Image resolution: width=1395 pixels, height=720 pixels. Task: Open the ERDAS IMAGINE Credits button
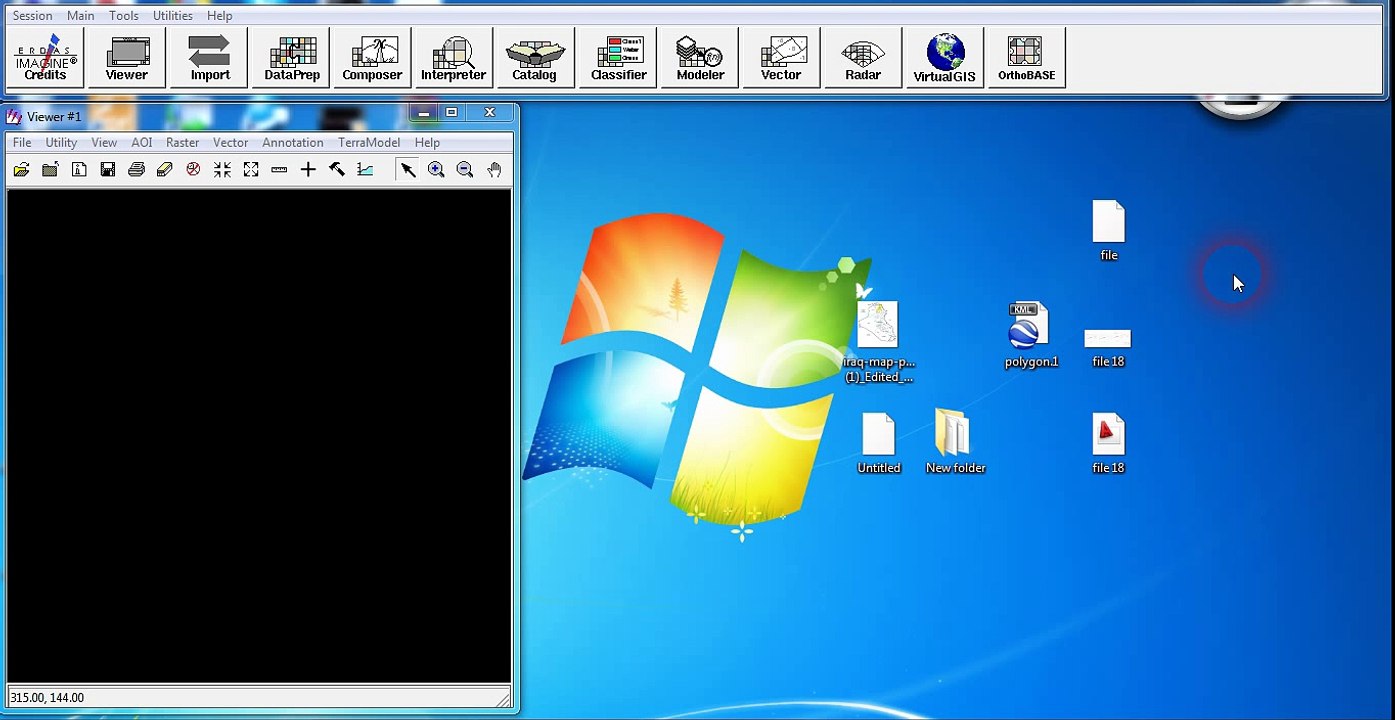45,58
